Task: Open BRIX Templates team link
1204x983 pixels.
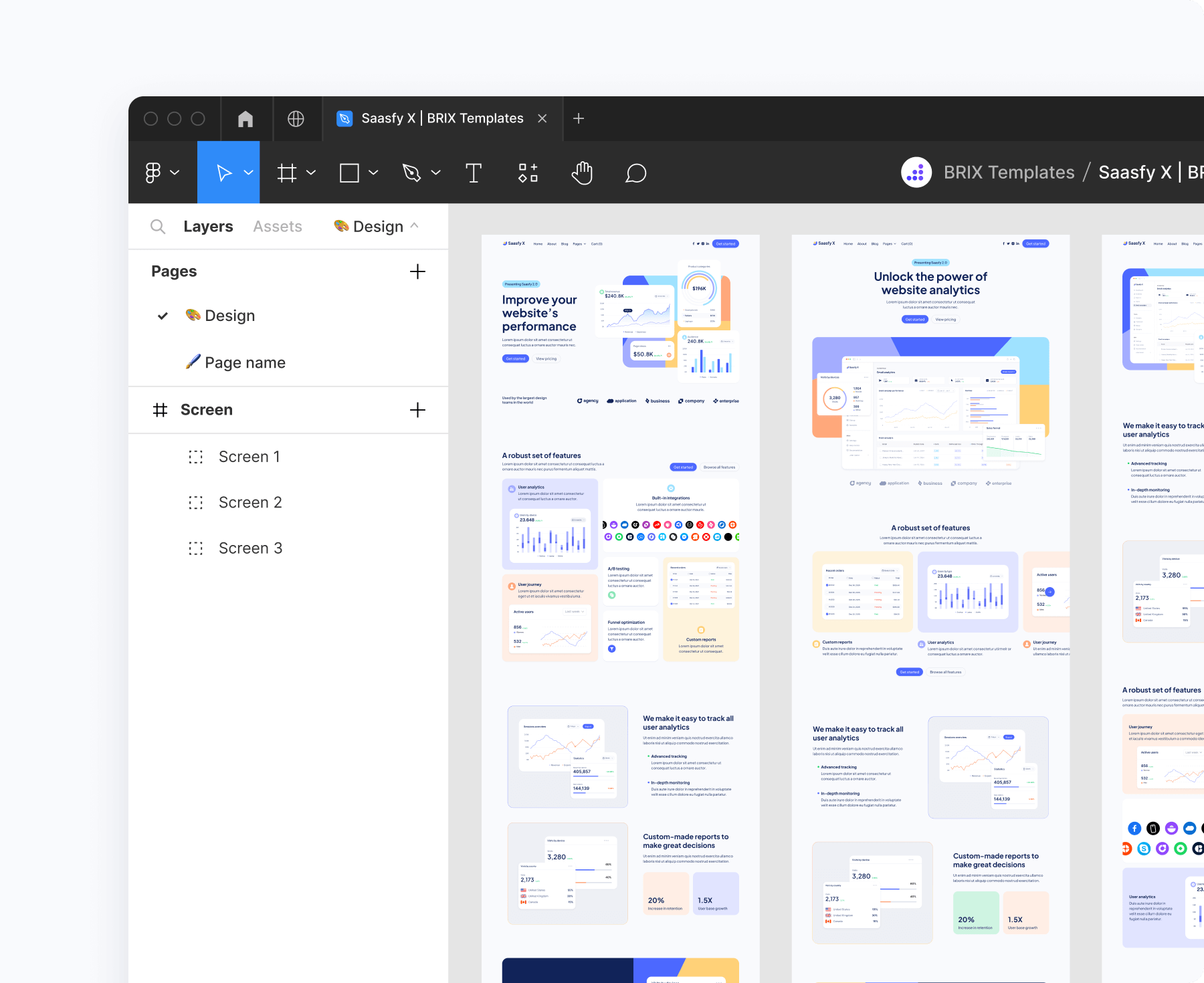Action: (x=1008, y=173)
